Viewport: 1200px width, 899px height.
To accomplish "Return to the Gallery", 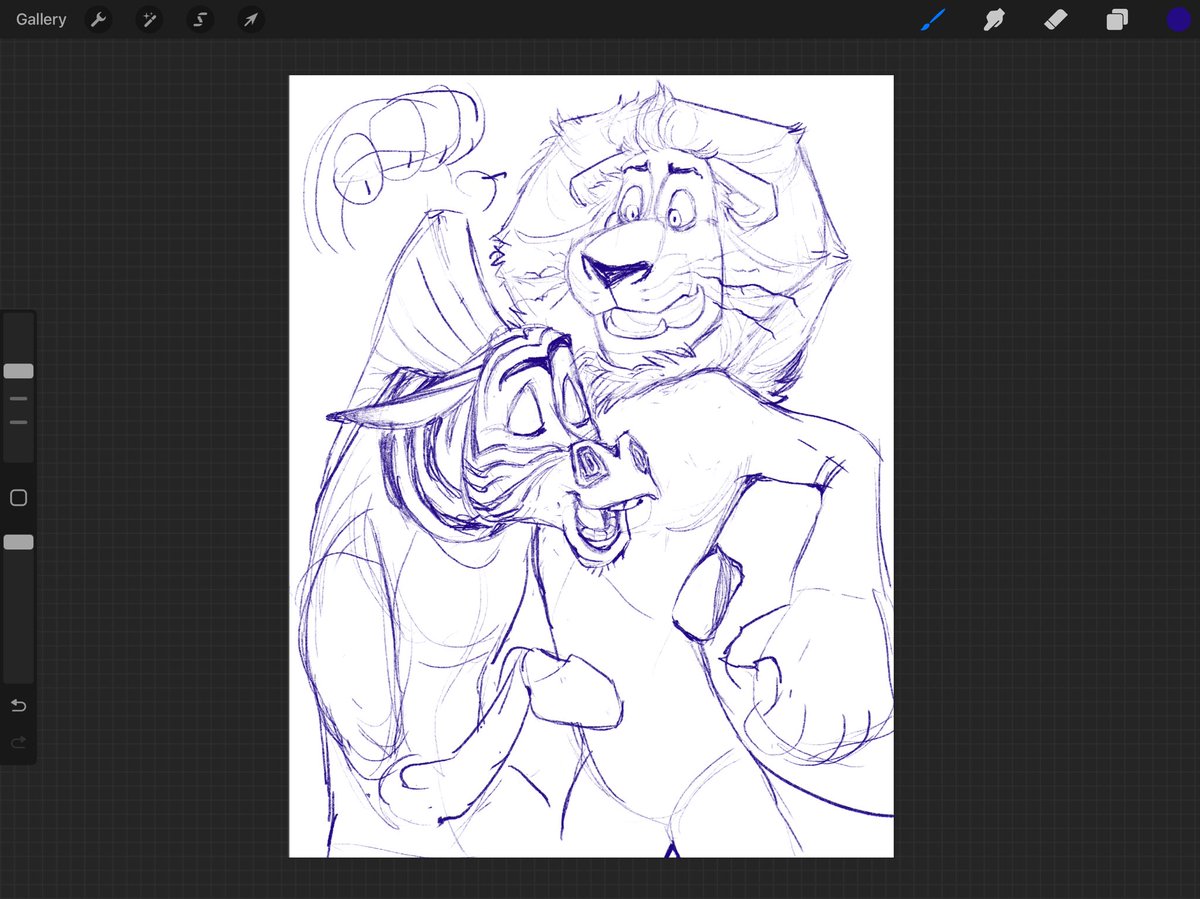I will [x=40, y=19].
